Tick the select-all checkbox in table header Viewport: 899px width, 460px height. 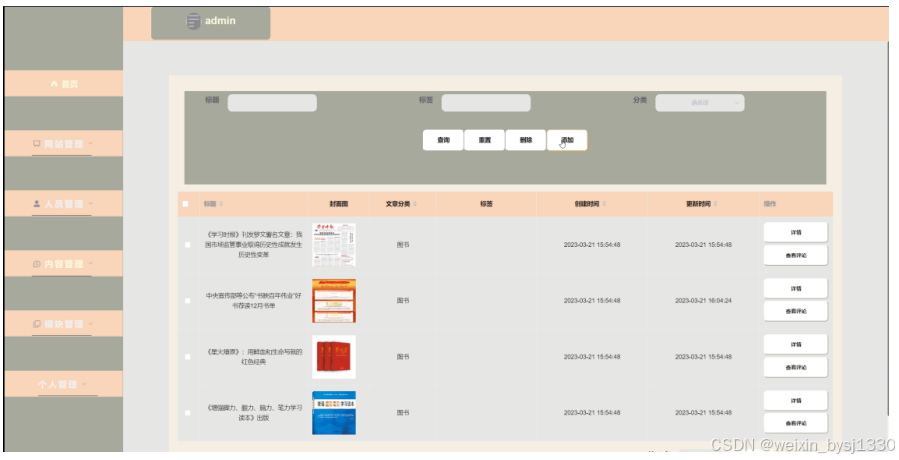tap(185, 204)
